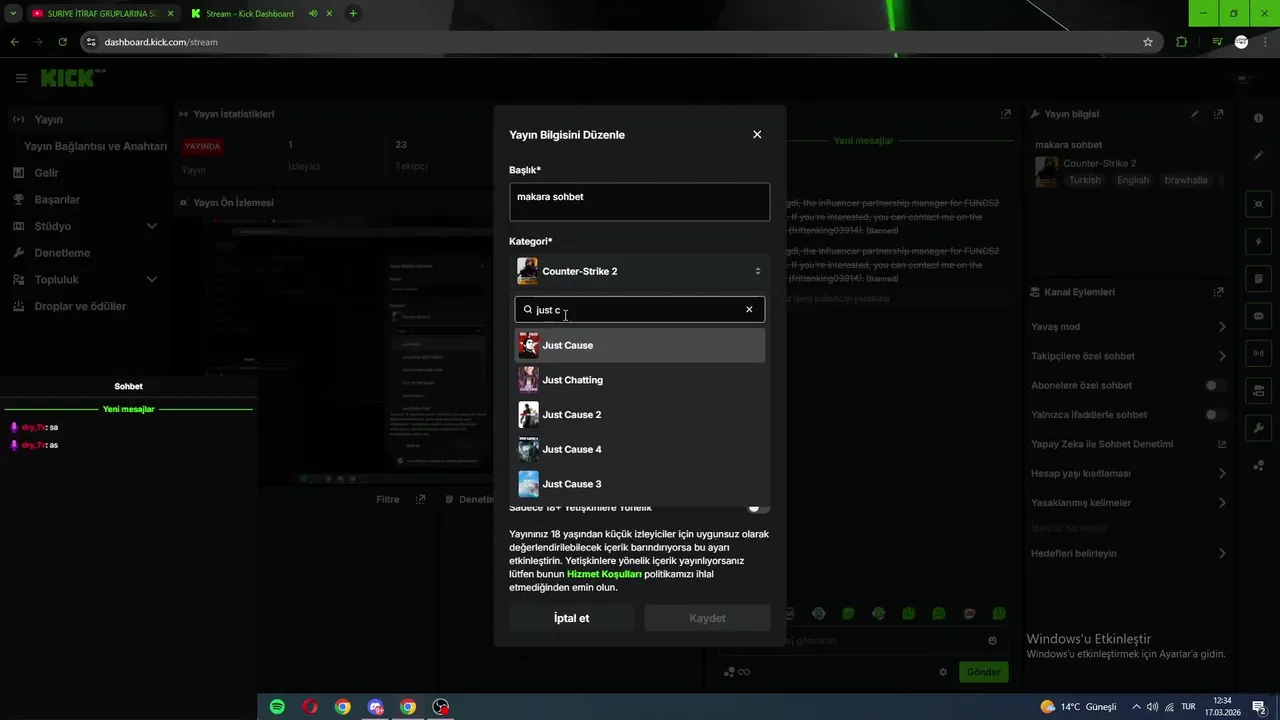Viewport: 1280px width, 720px height.
Task: Open the Denetleme sidebar item
Action: pyautogui.click(x=85, y=253)
